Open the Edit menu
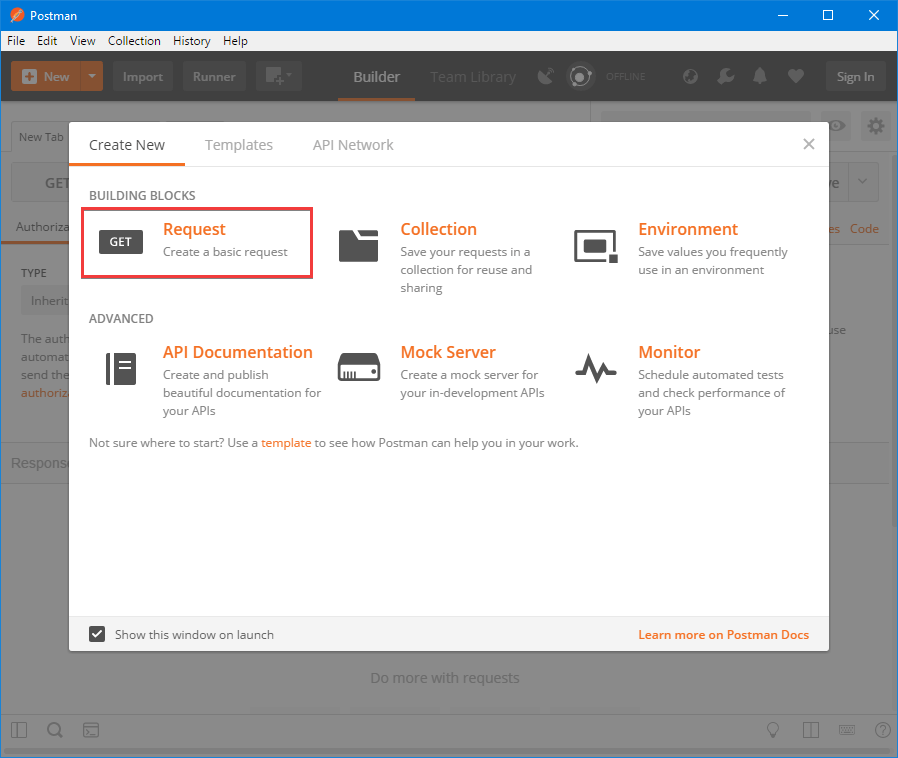This screenshot has width=898, height=758. point(47,41)
